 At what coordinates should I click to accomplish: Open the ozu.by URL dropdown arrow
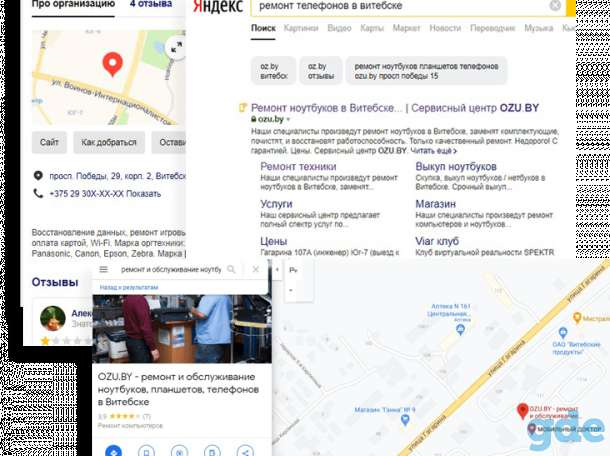coord(288,119)
